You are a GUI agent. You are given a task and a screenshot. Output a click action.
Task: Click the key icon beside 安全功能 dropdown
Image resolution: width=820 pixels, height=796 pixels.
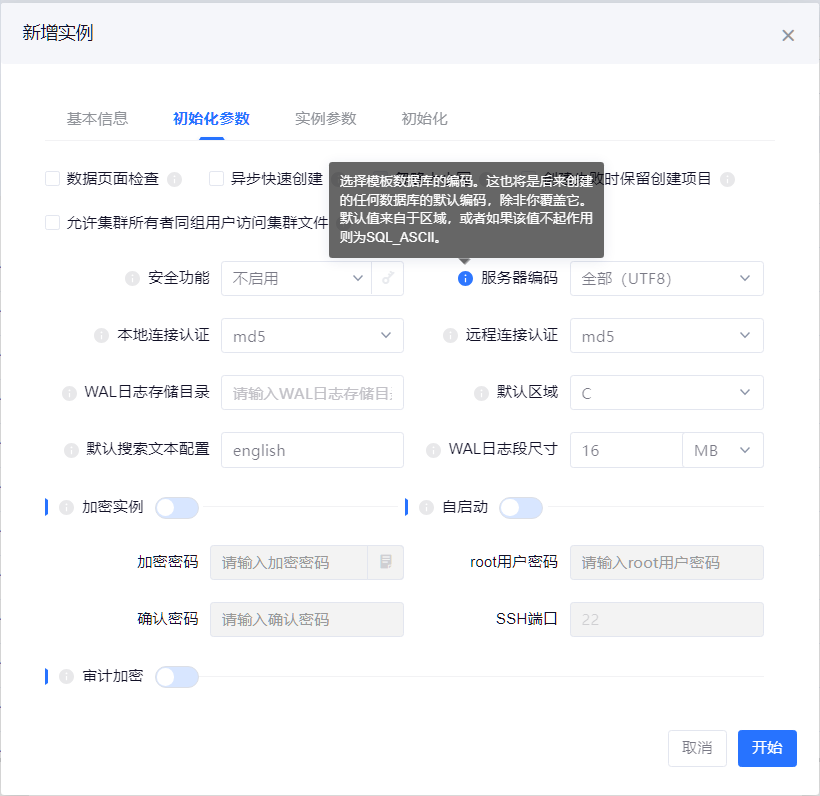[x=387, y=279]
